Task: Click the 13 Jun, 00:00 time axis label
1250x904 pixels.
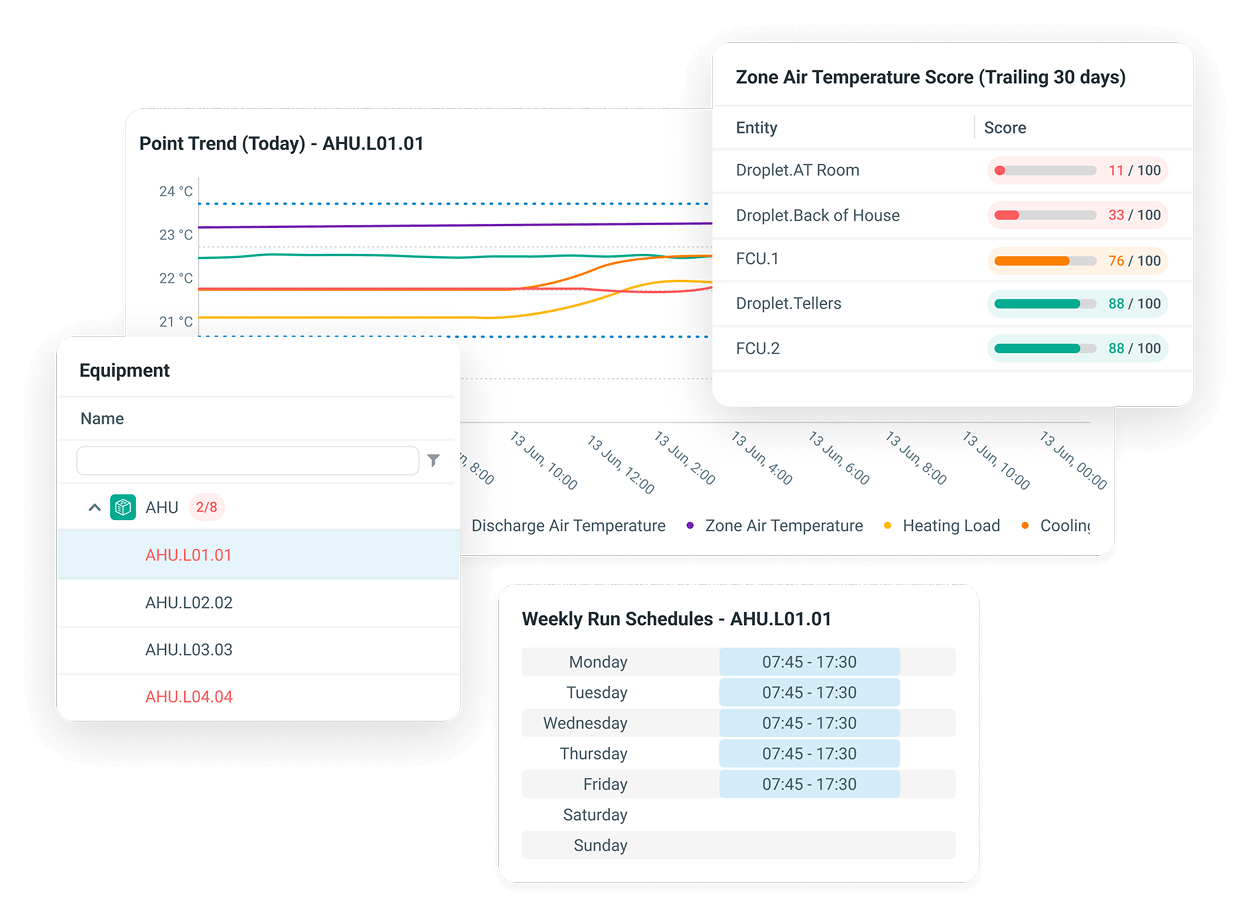Action: tap(1073, 461)
